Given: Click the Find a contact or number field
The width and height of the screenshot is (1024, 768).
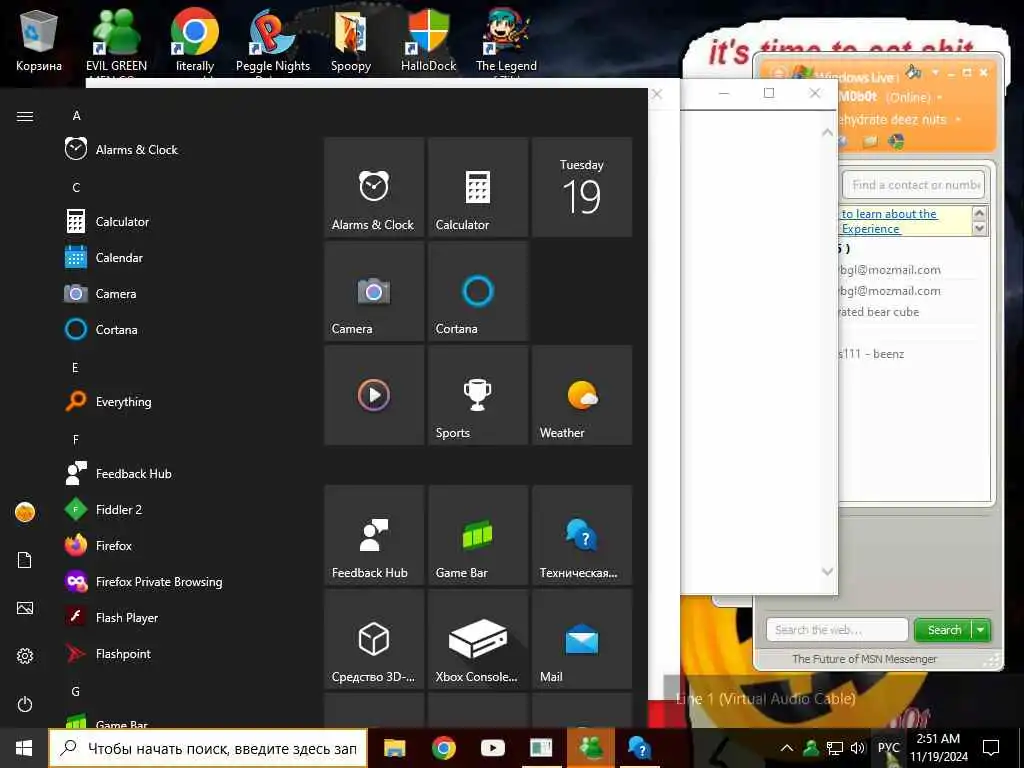Looking at the screenshot, I should tap(914, 185).
